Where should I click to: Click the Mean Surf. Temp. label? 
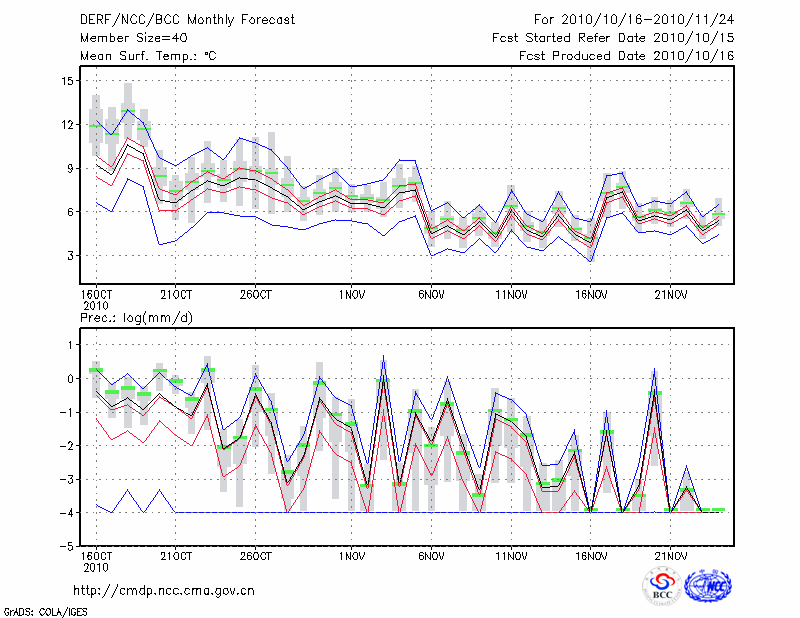coord(147,55)
